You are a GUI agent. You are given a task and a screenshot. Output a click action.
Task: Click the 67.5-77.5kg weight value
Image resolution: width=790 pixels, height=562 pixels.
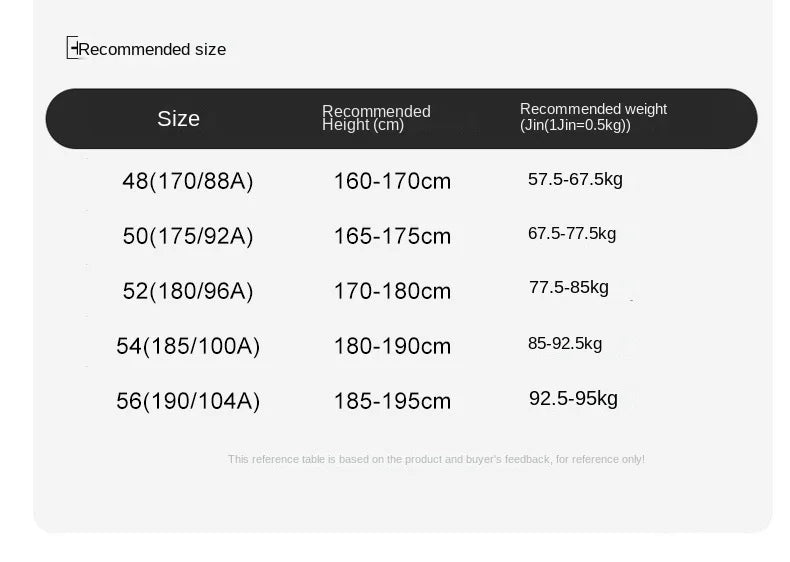(x=572, y=233)
